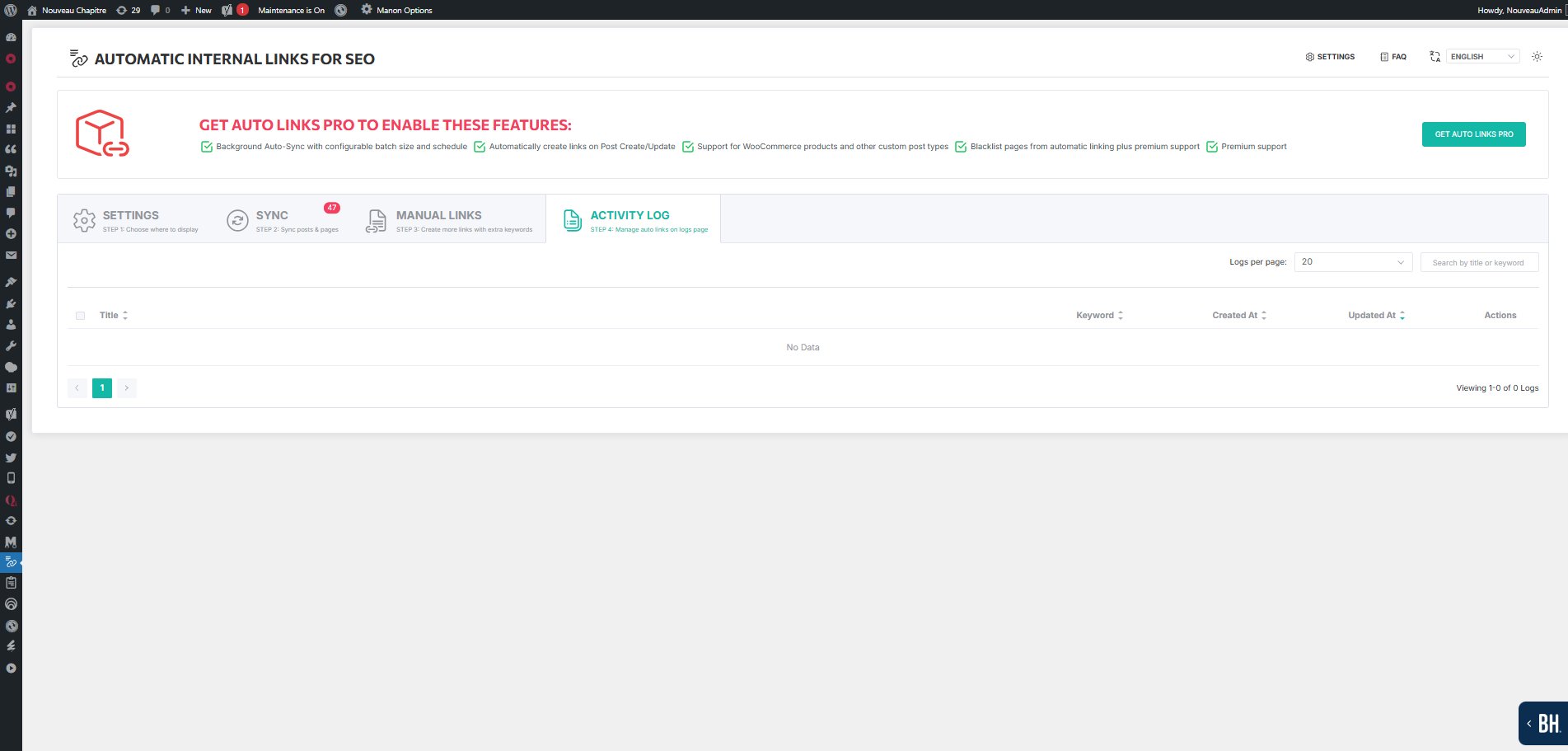Click the comments bubble icon in admin bar

(157, 10)
